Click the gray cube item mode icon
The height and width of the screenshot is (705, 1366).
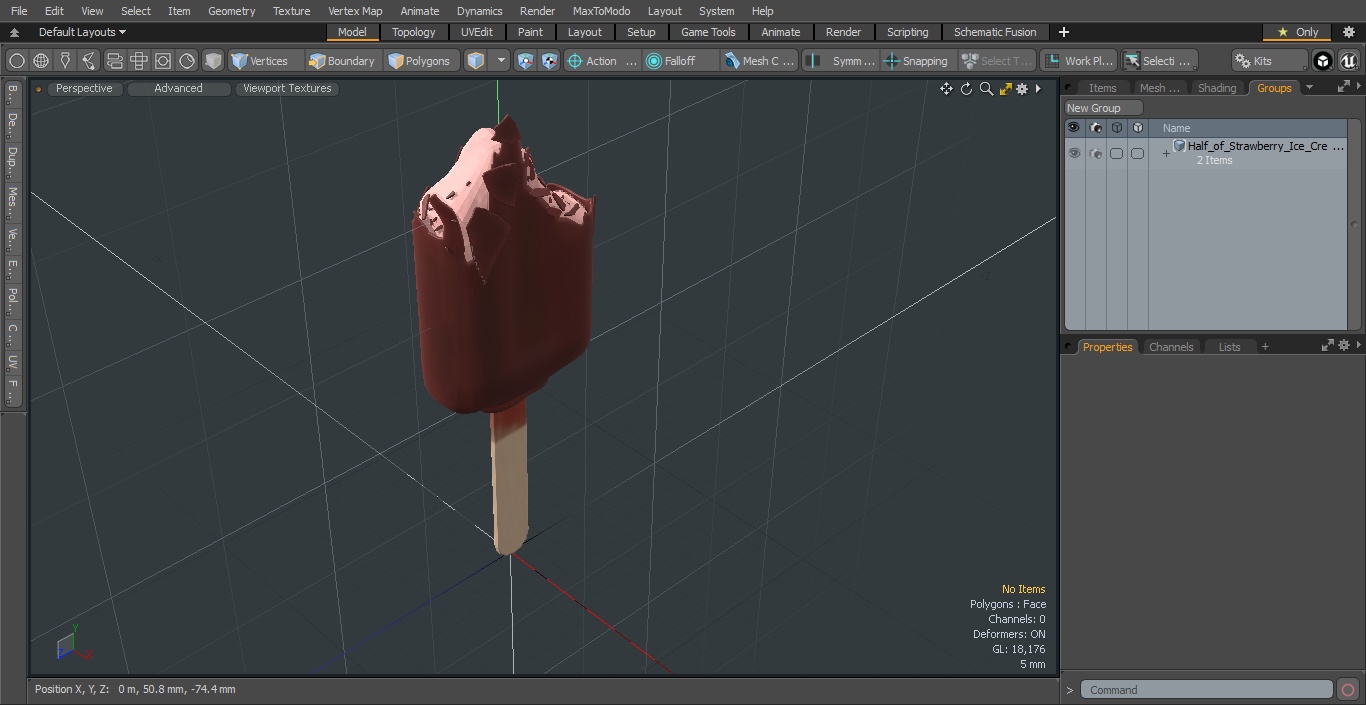click(213, 61)
